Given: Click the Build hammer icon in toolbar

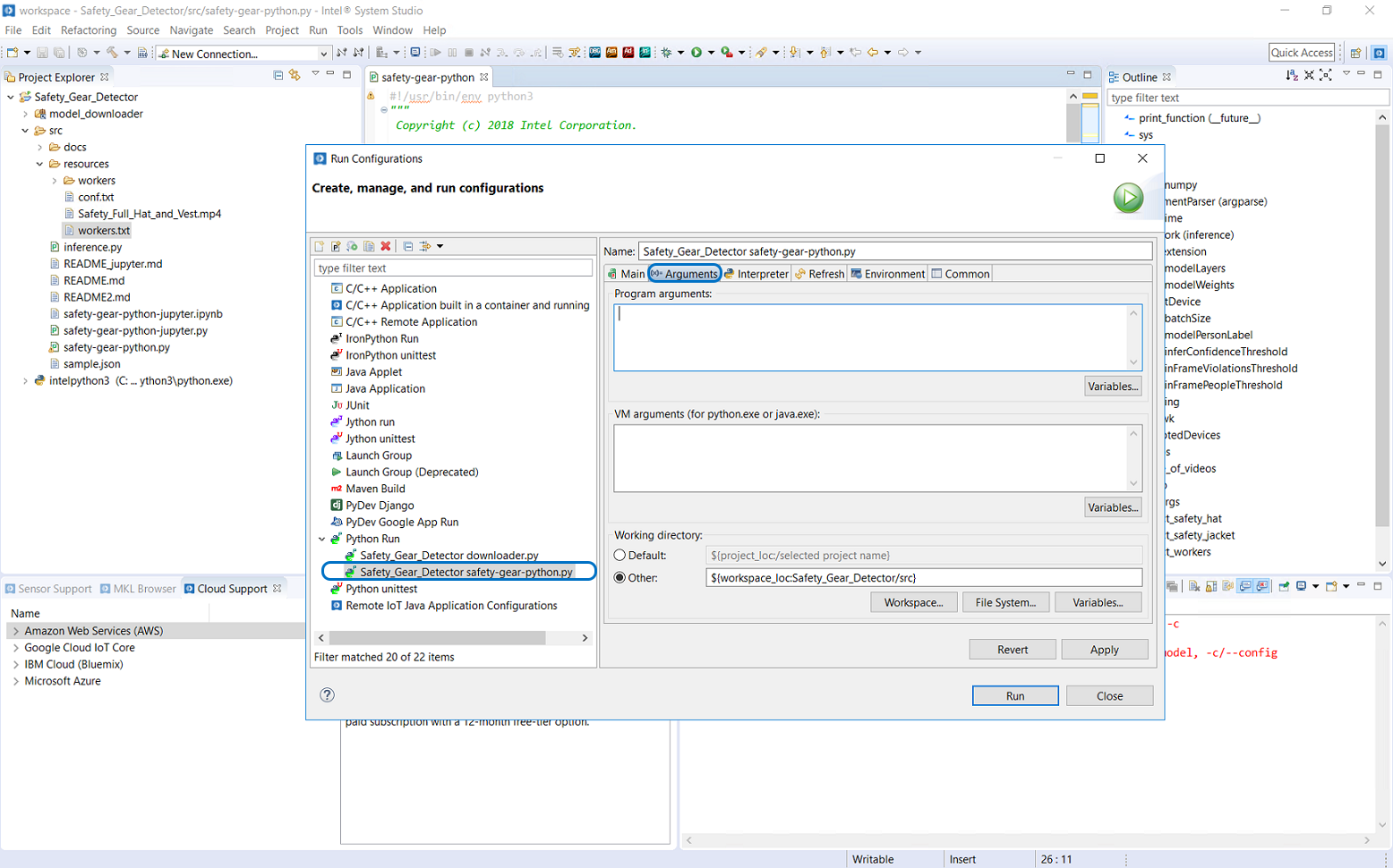Looking at the screenshot, I should 112,52.
